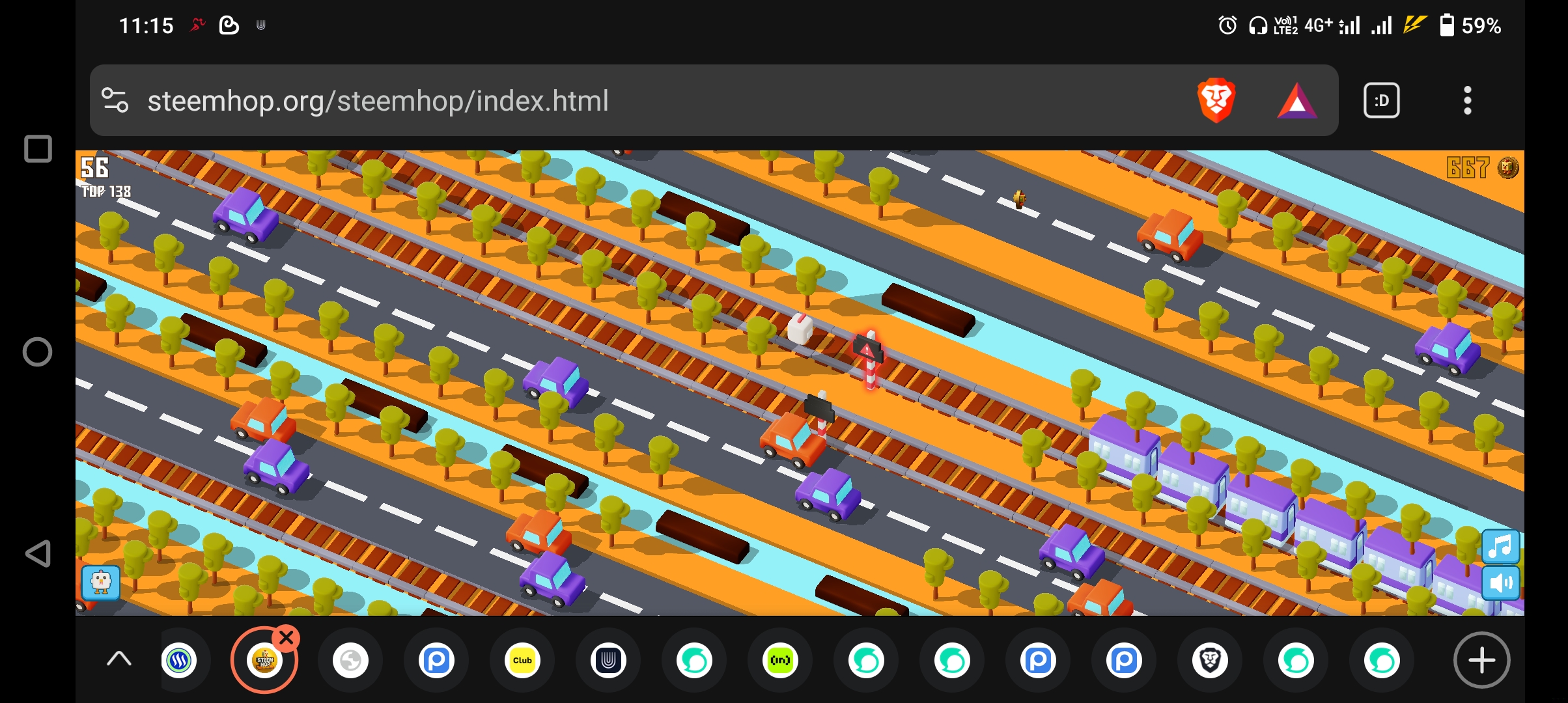Tap the Android recents square button
Screen dimensions: 1568x703
pyautogui.click(x=38, y=149)
